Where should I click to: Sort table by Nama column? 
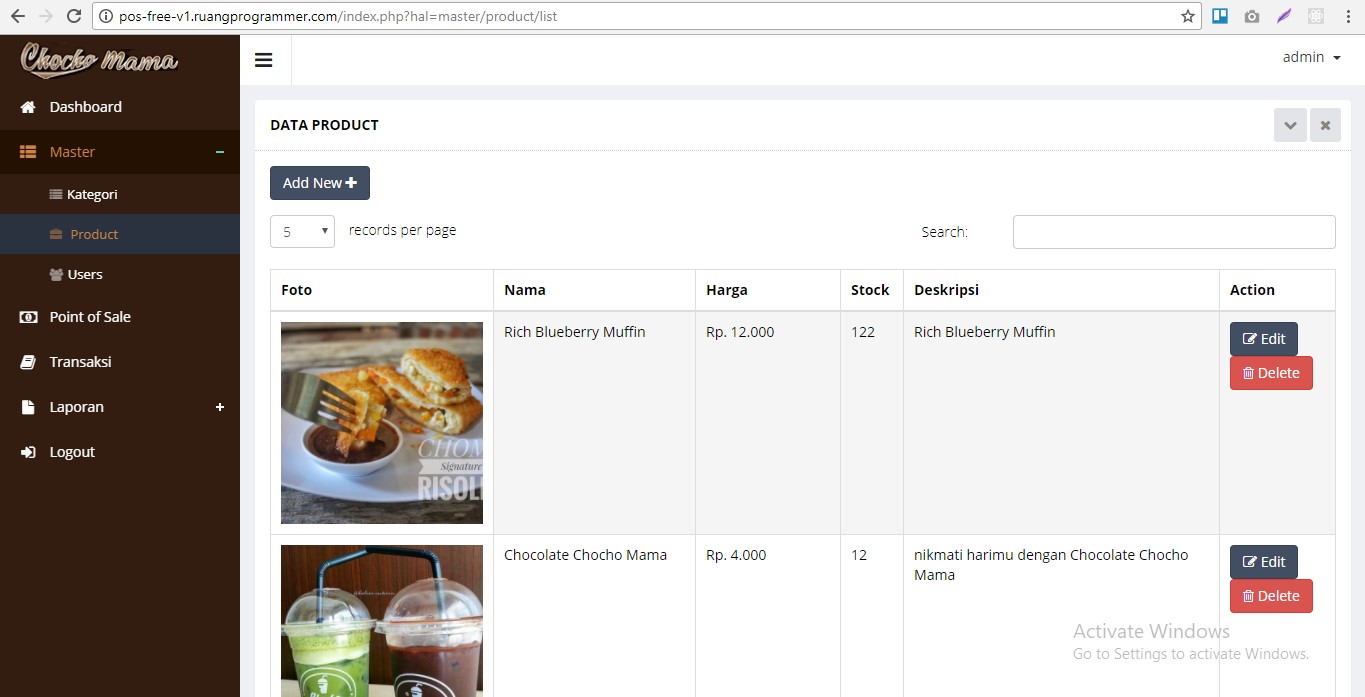click(x=594, y=290)
